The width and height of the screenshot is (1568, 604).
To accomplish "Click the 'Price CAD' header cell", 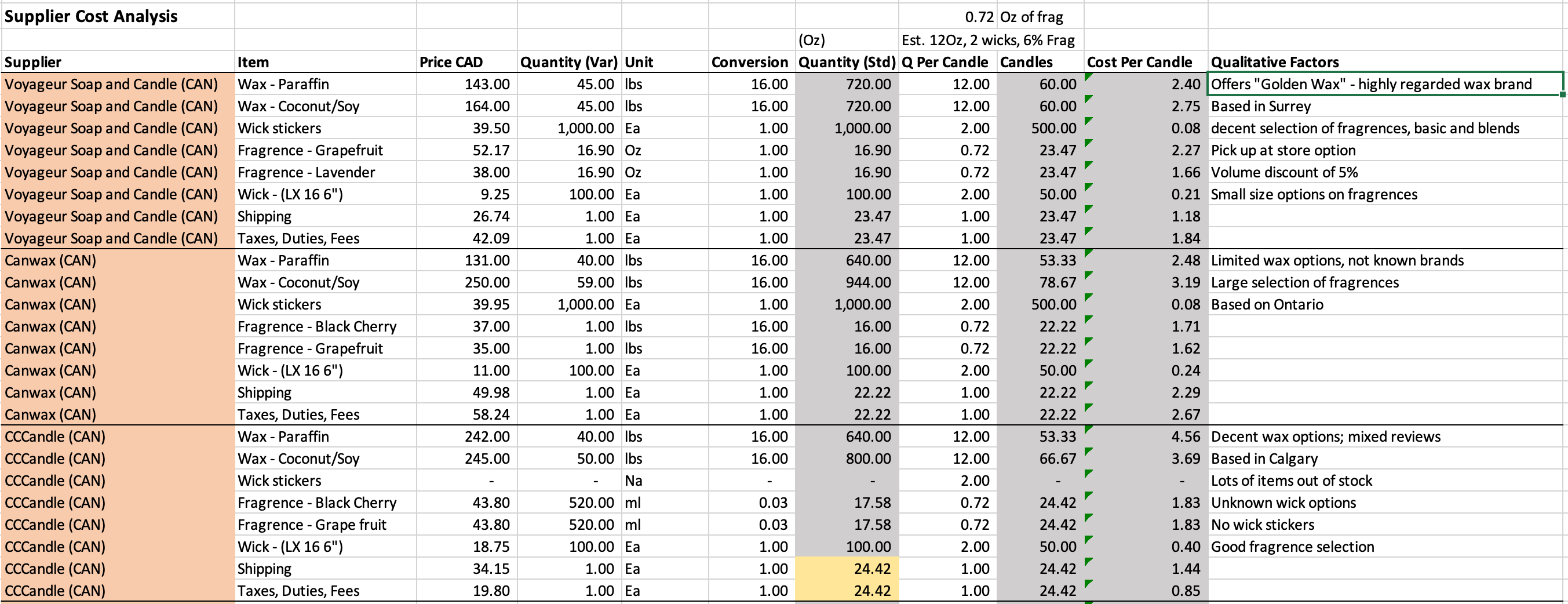I will (467, 62).
